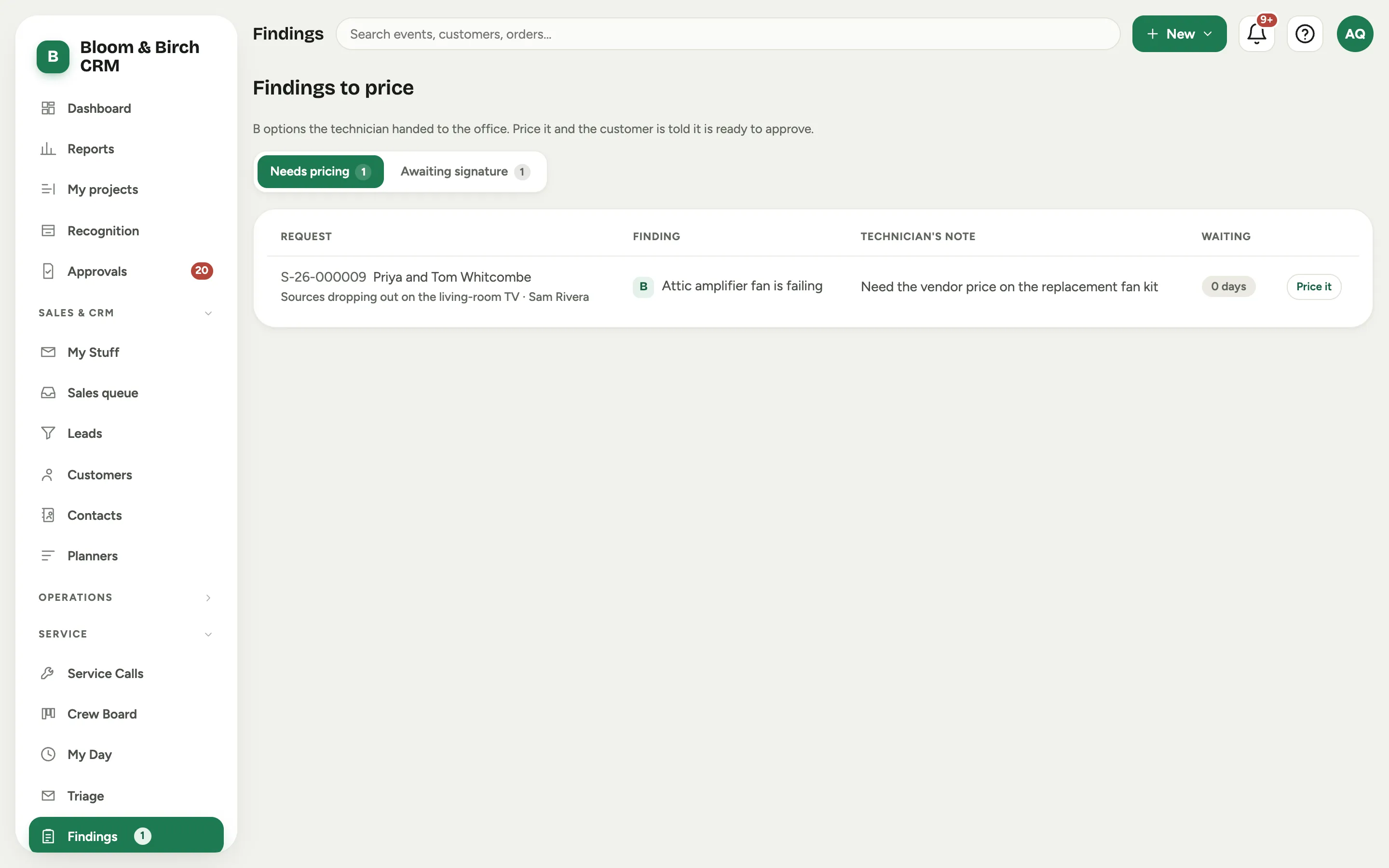Open the help question mark icon
Image resolution: width=1389 pixels, height=868 pixels.
[x=1305, y=34]
